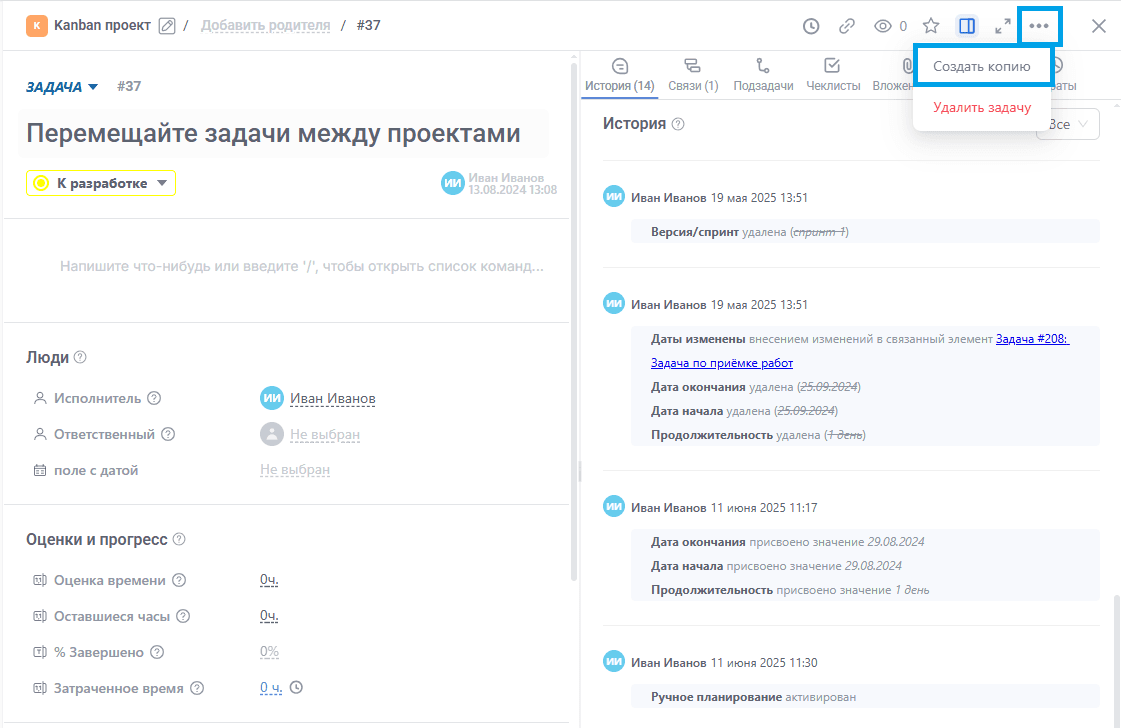The image size is (1121, 728).
Task: Open the ЗАДАЧА type dropdown
Action: click(x=62, y=87)
